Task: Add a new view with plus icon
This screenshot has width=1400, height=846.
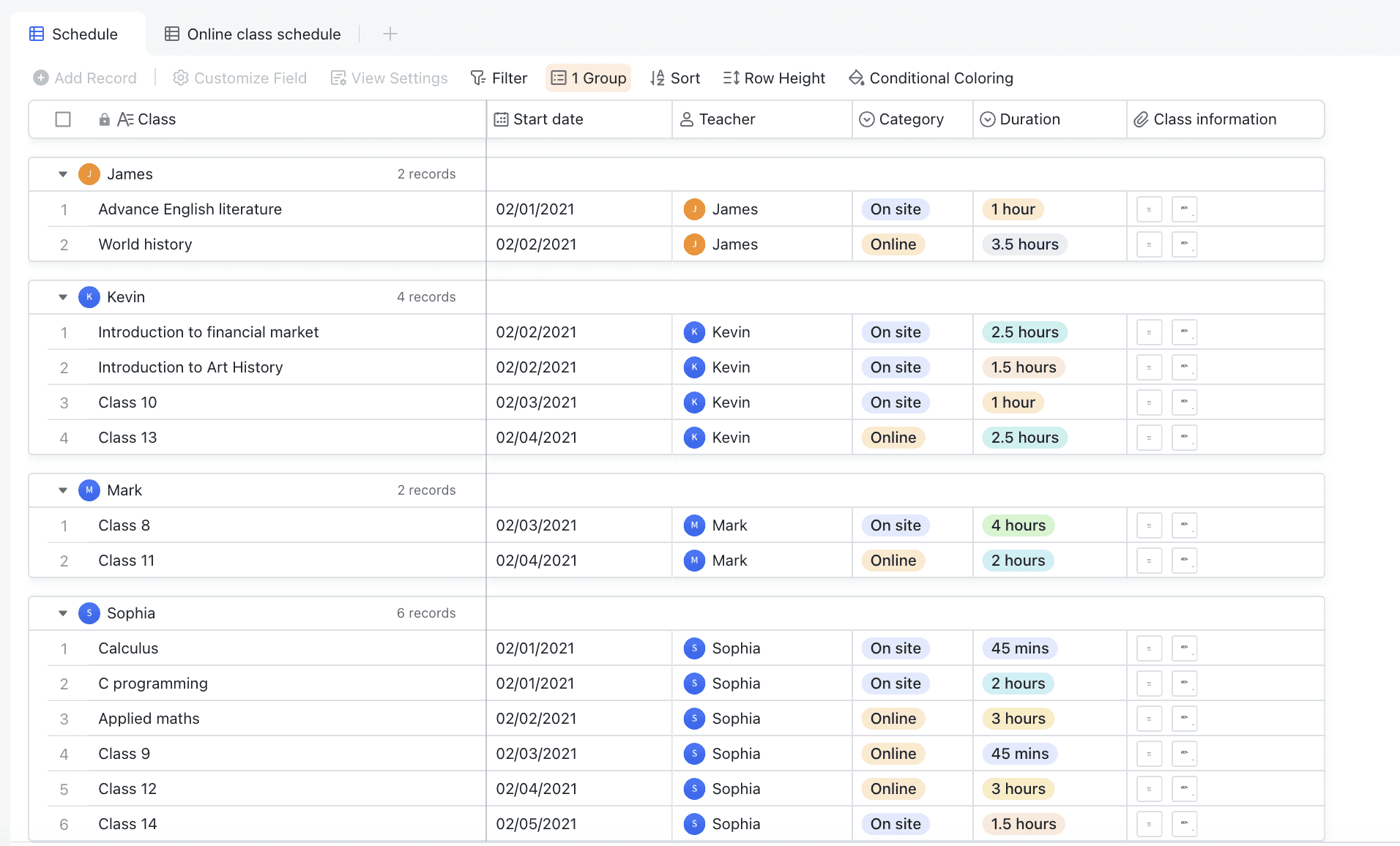Action: 390,34
